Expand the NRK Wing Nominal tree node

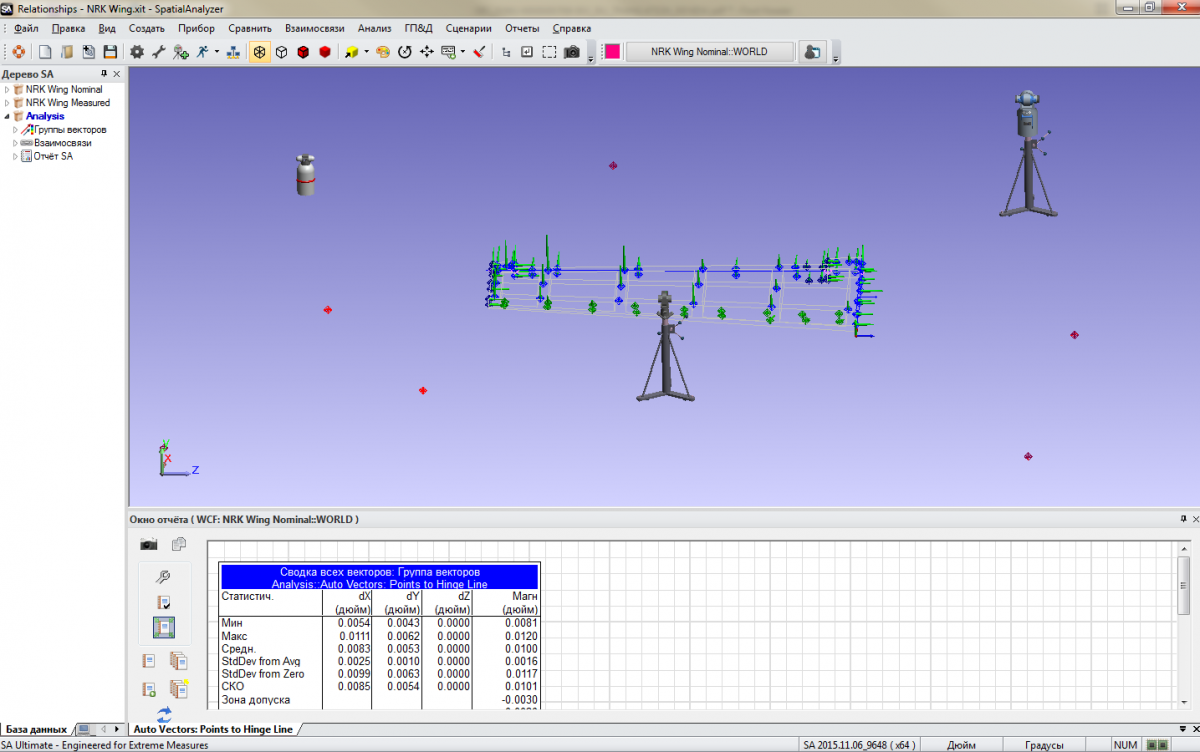[7, 89]
